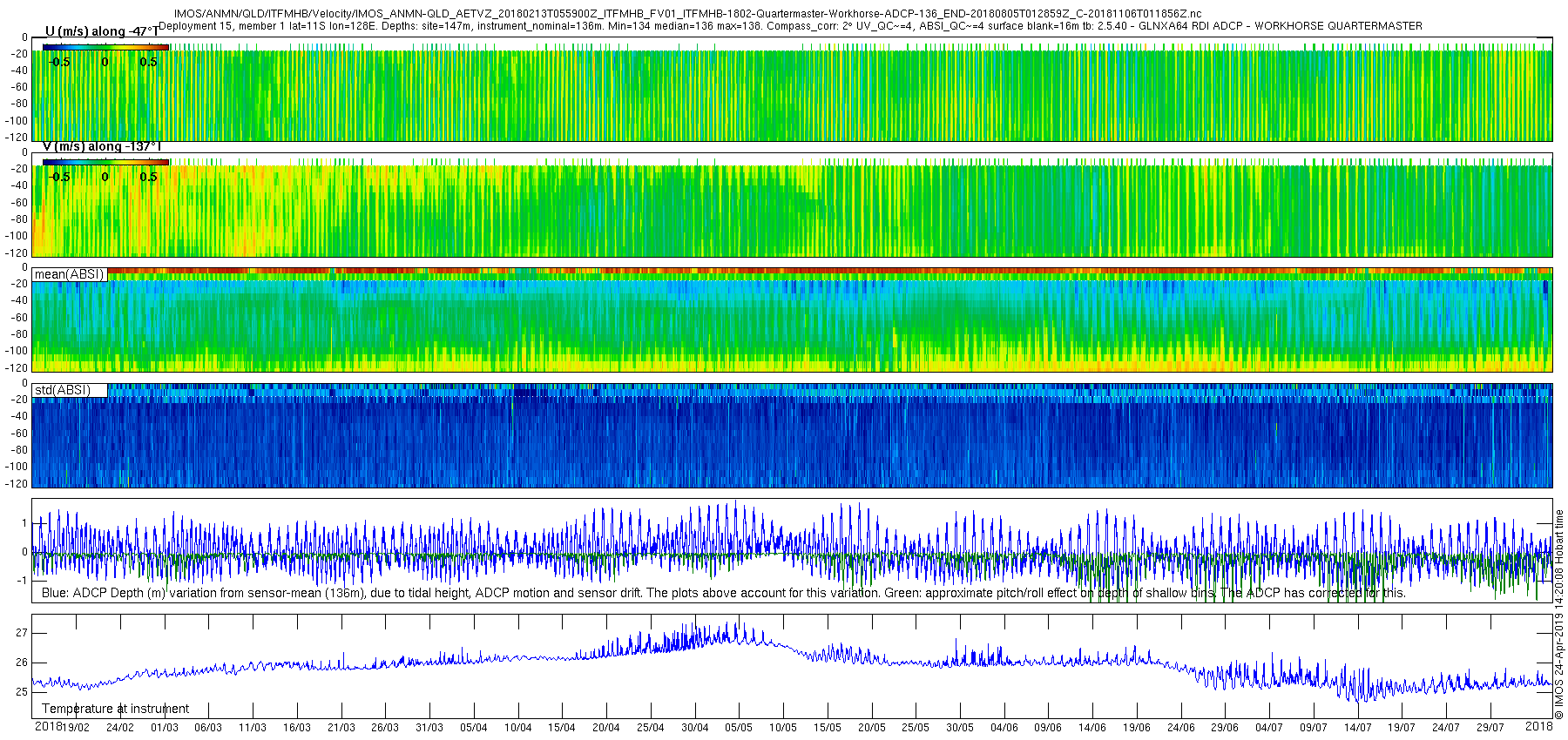1568x740 pixels.
Task: Click the '25/04' date tick label
Action: point(650,728)
